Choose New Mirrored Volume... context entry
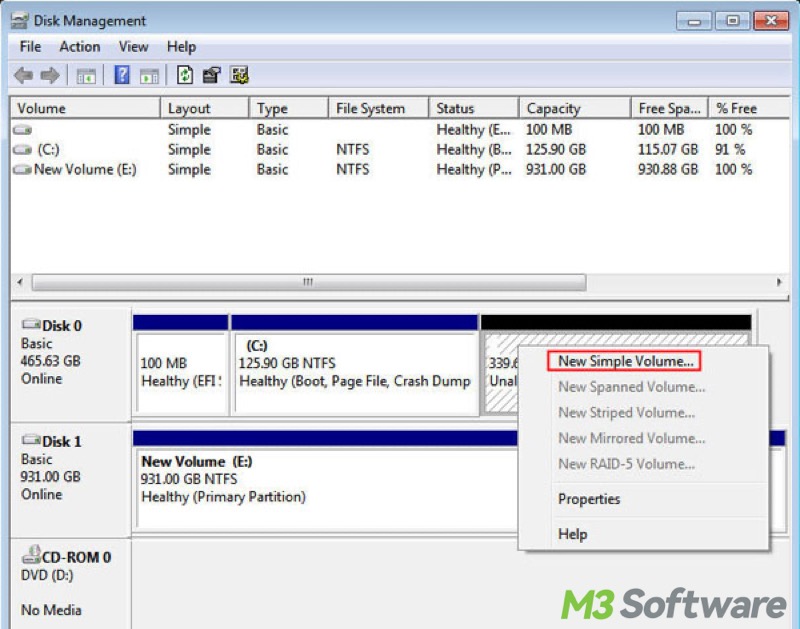 coord(632,438)
